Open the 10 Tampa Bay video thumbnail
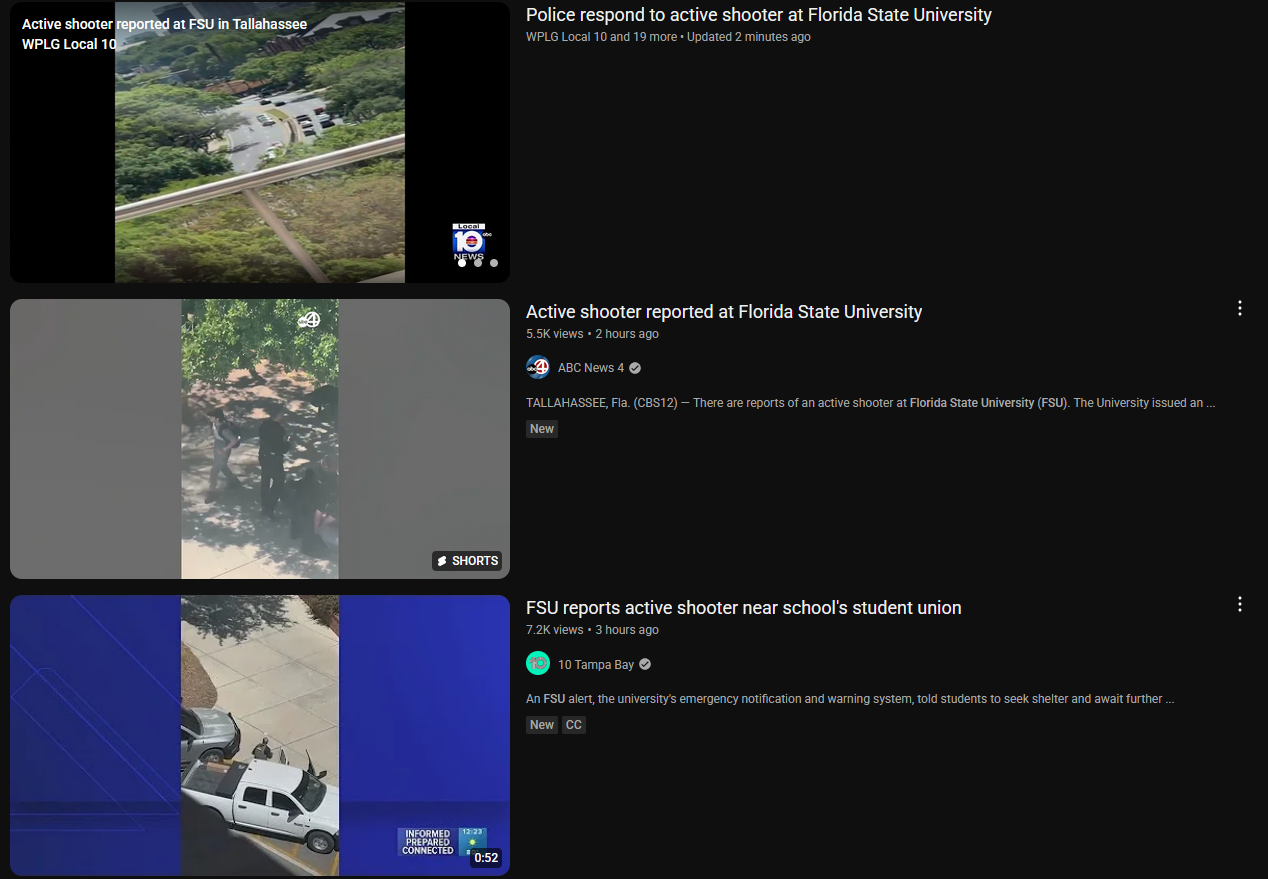The height and width of the screenshot is (879, 1268). [x=260, y=735]
